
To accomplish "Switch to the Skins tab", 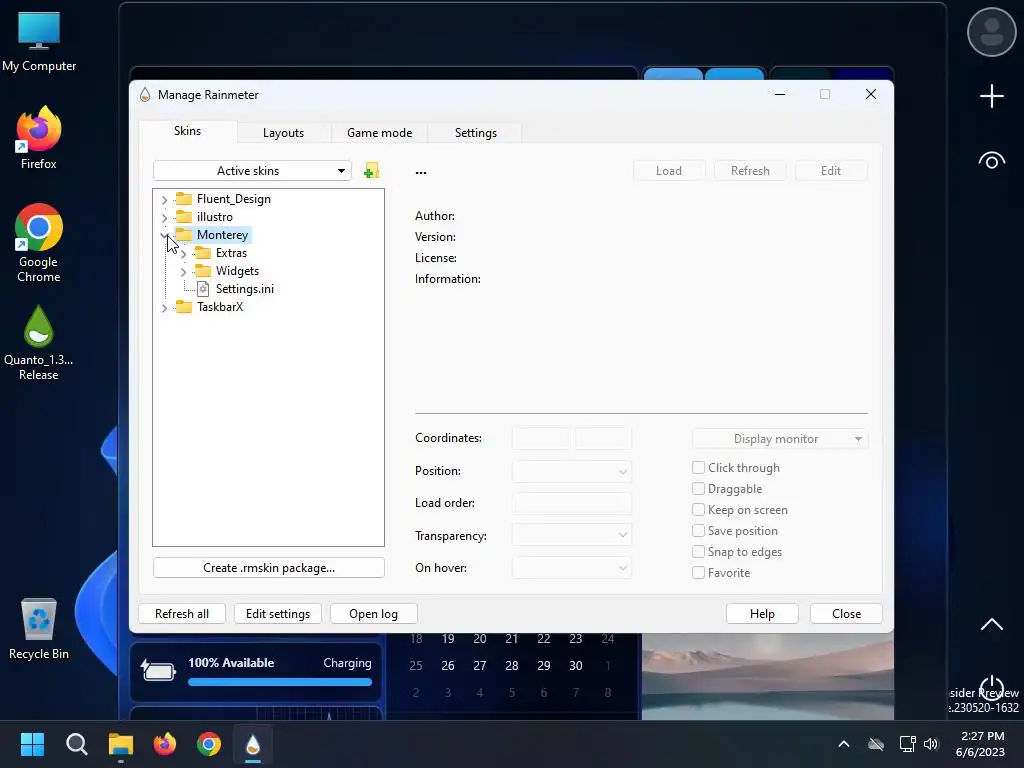I will pyautogui.click(x=187, y=131).
